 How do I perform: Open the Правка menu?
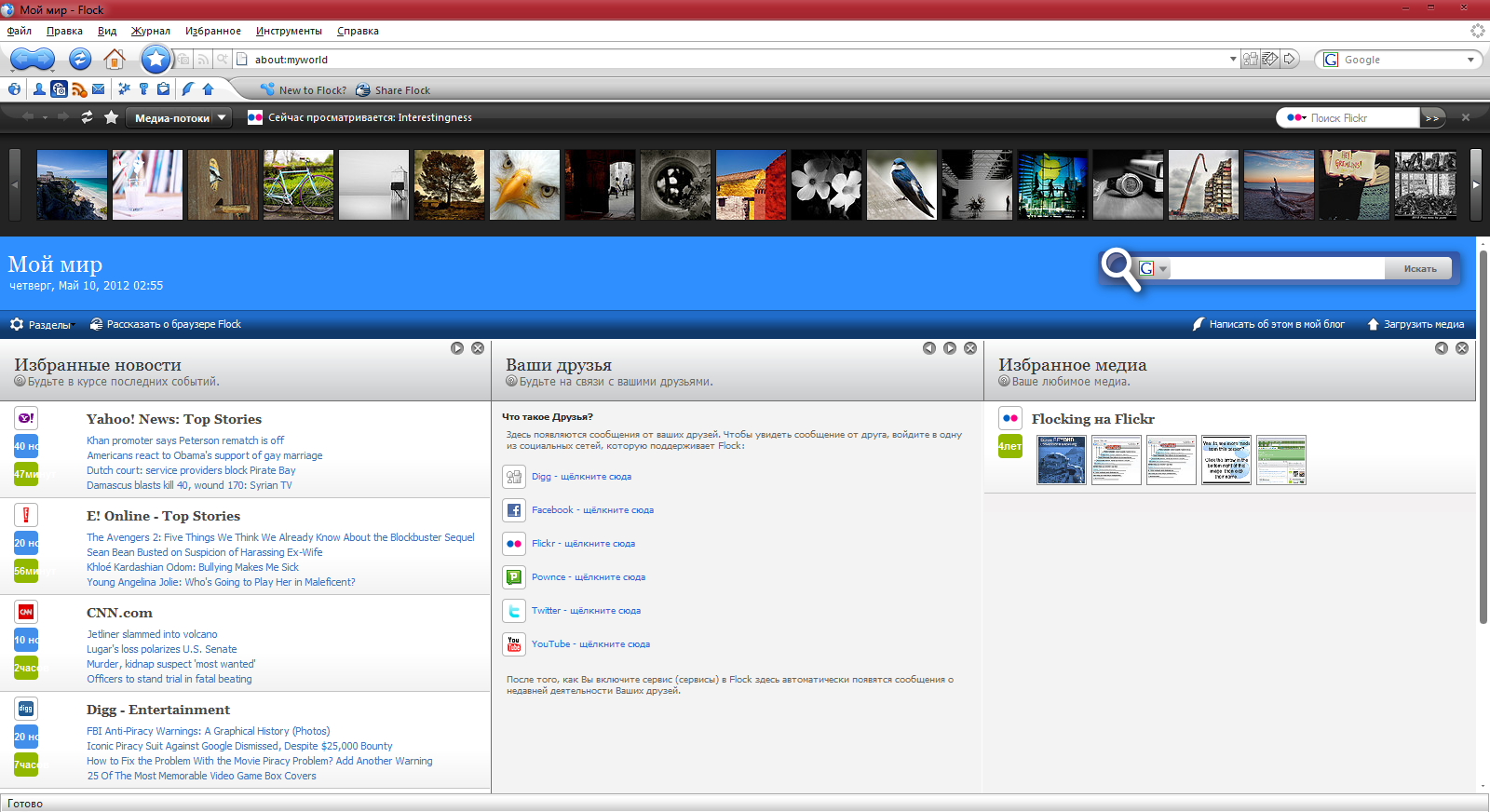tap(64, 31)
